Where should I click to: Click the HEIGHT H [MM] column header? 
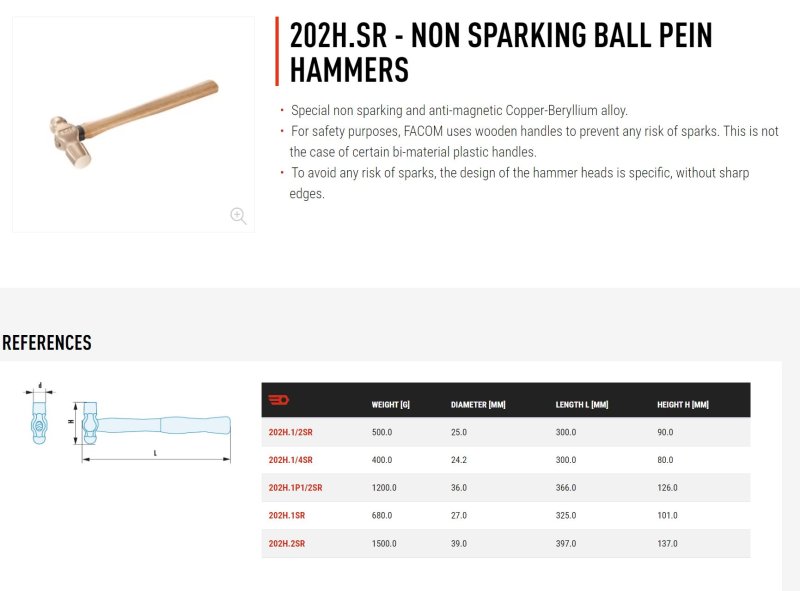pyautogui.click(x=683, y=405)
